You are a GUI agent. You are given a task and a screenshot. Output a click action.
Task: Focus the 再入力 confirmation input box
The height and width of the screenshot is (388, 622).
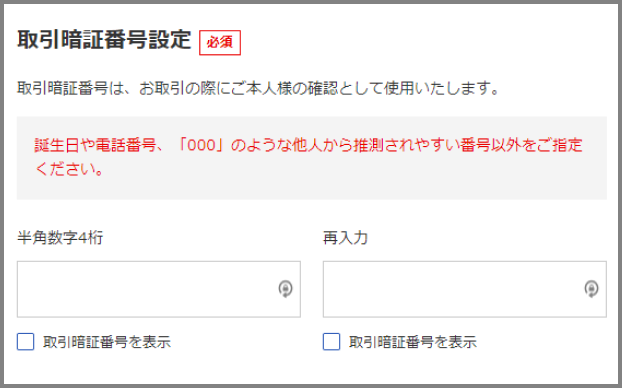point(465,289)
